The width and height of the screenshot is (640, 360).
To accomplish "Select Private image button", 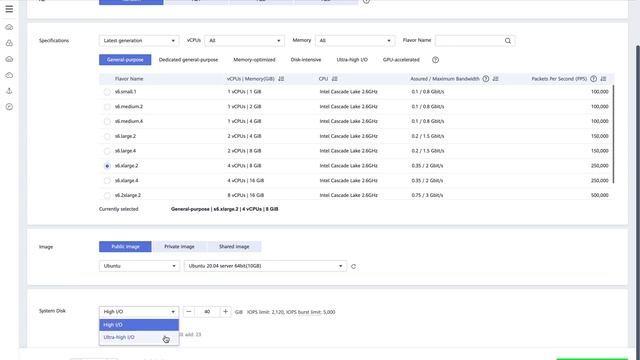I will coord(179,247).
